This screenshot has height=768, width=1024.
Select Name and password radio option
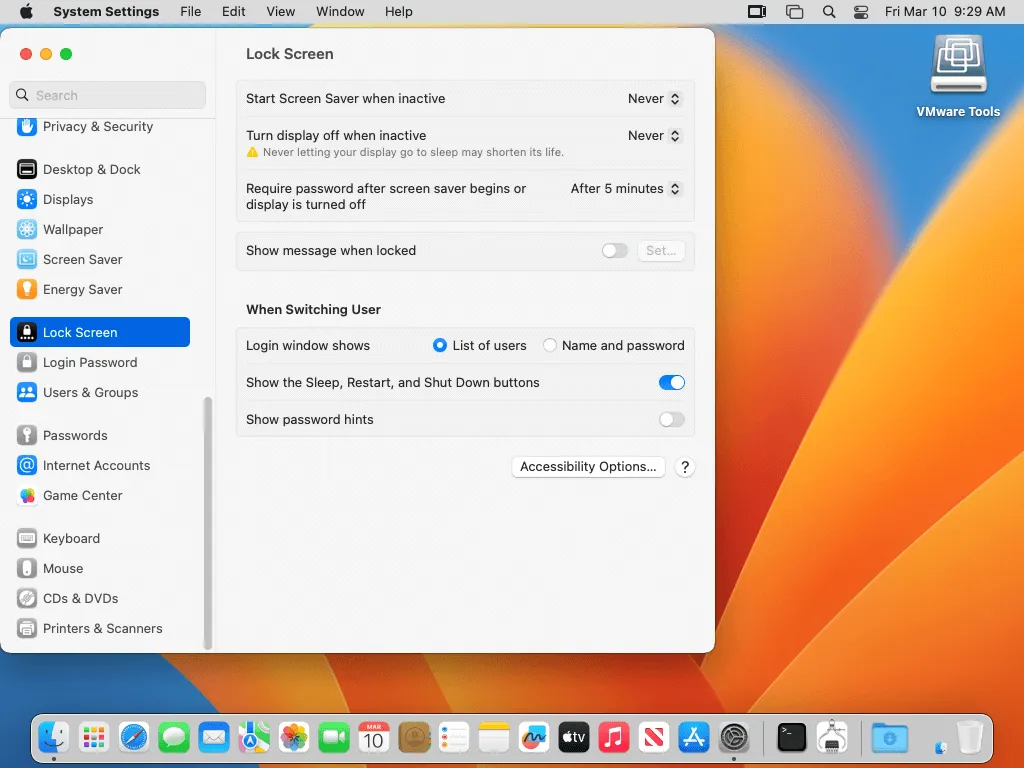click(550, 346)
